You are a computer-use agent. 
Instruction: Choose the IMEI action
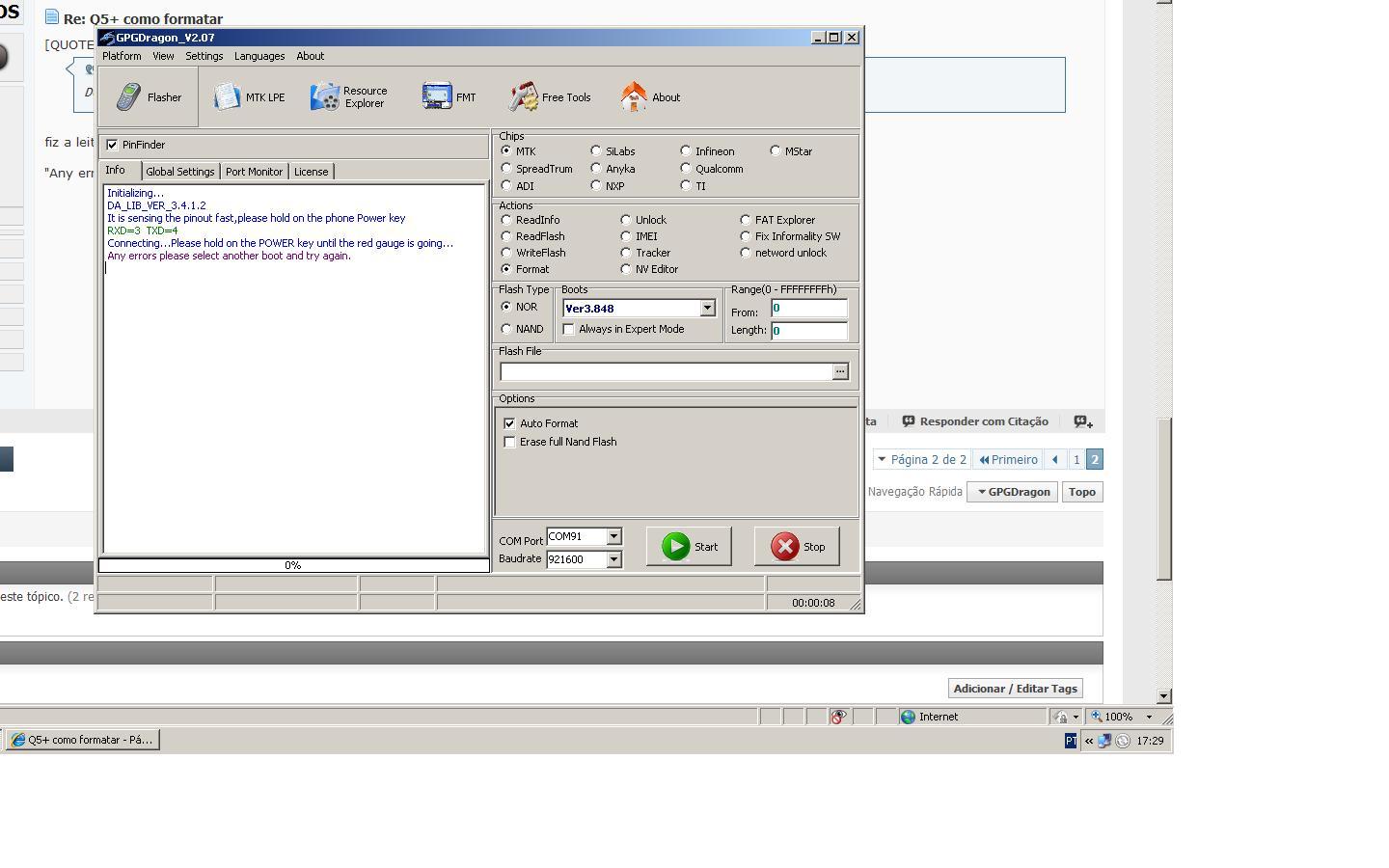click(x=626, y=236)
